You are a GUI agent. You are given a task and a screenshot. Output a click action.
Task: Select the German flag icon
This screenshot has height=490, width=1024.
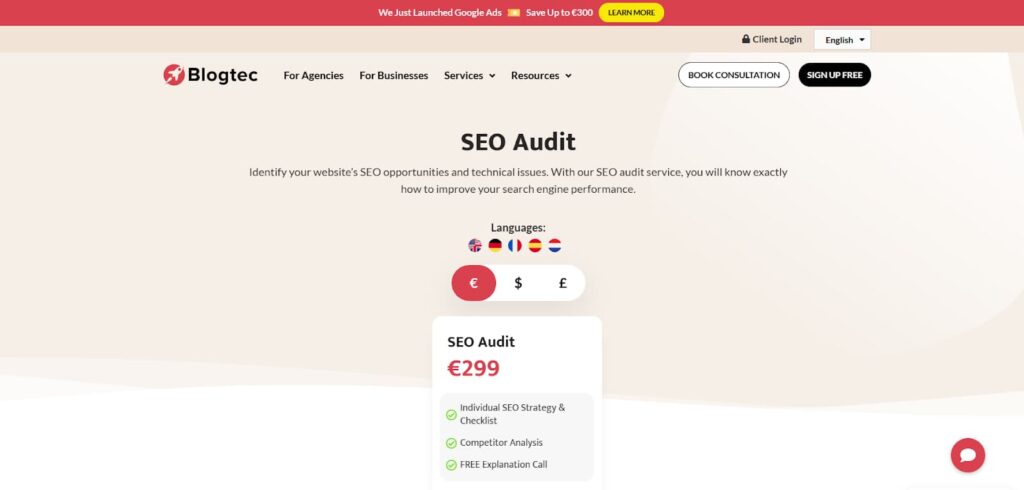click(x=495, y=246)
